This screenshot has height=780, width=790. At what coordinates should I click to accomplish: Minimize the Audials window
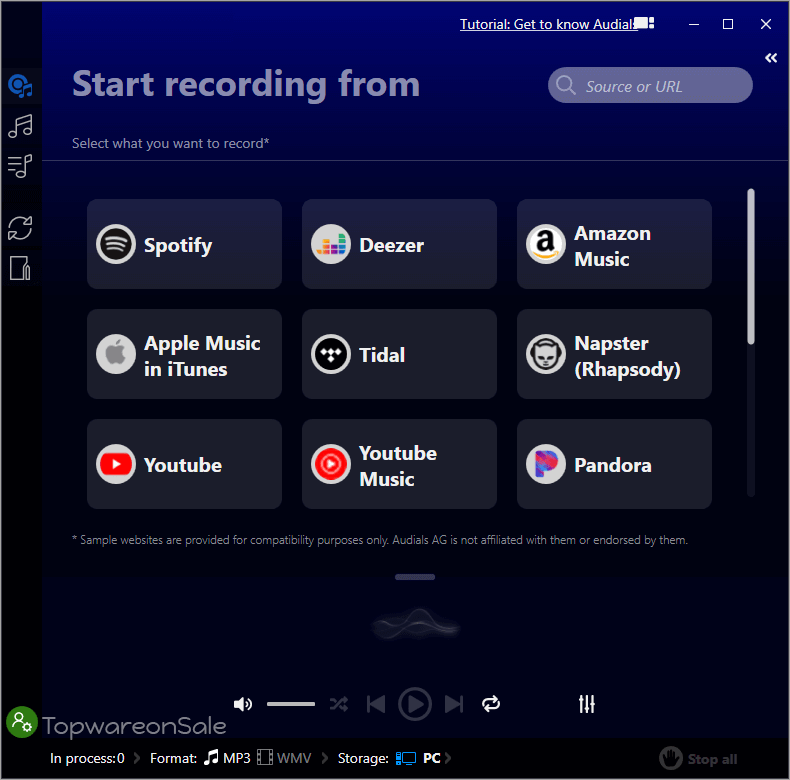(694, 24)
